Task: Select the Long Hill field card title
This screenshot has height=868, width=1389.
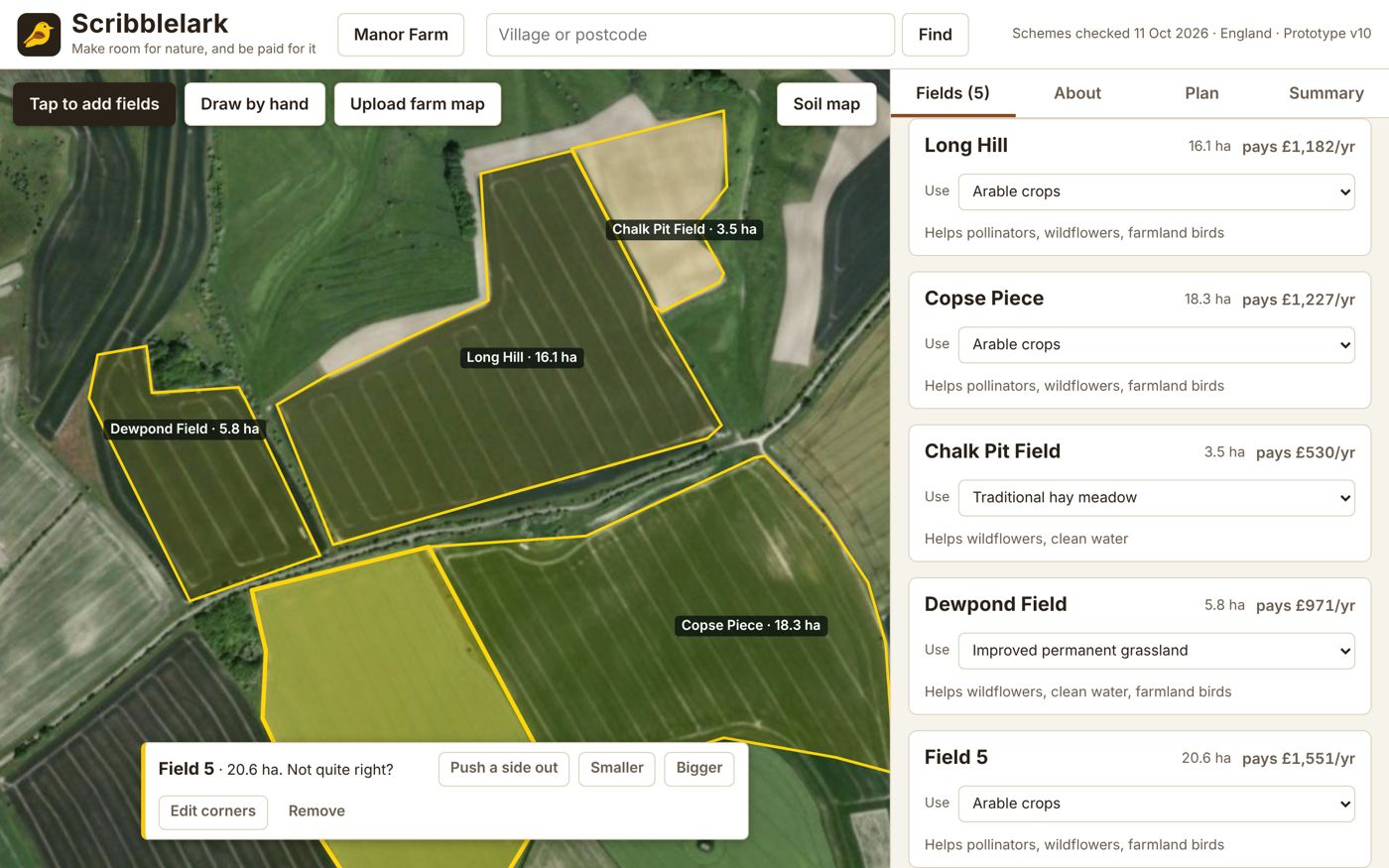Action: pos(966,145)
